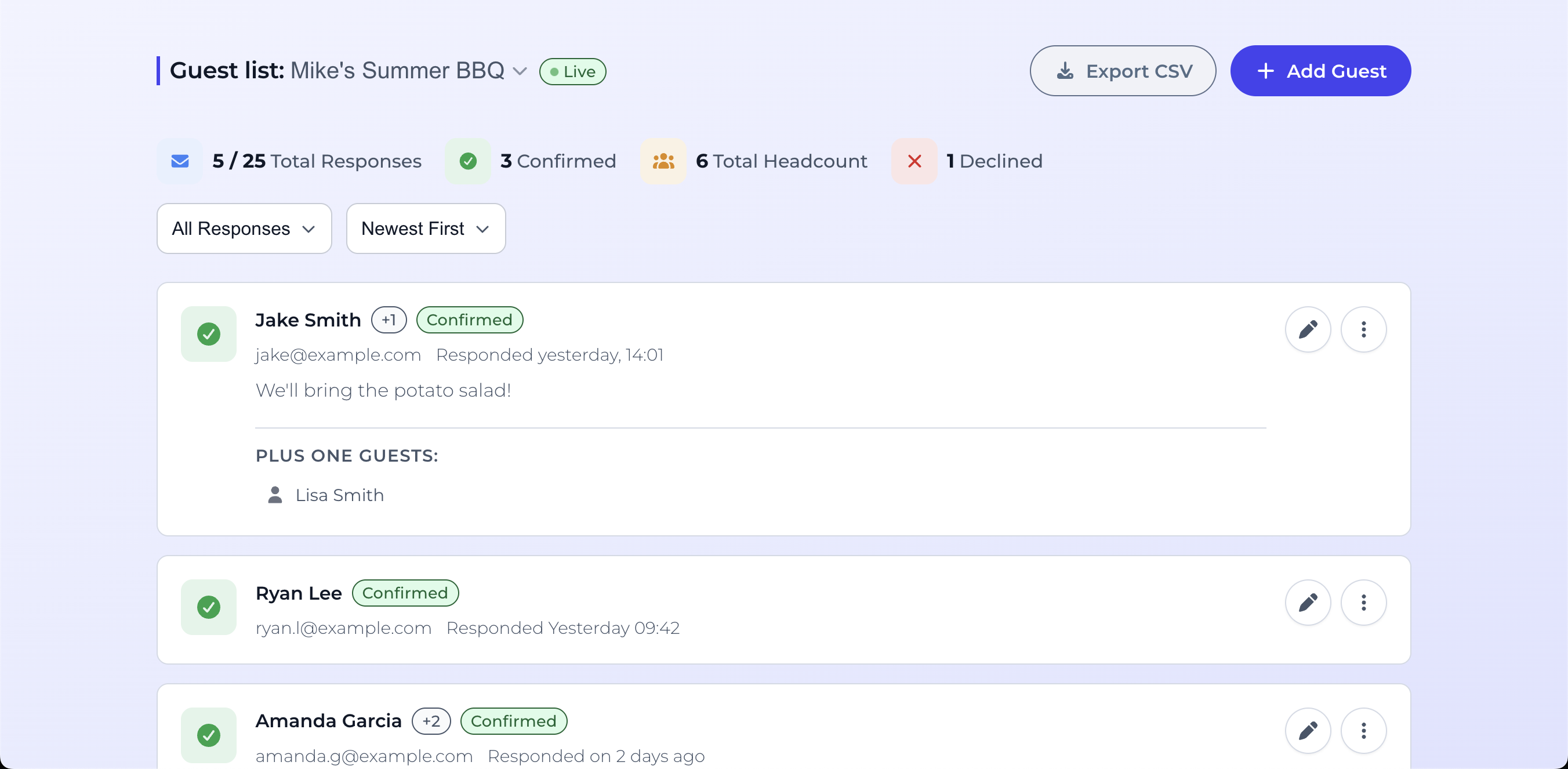Open the Newest First sort dropdown
The image size is (1568, 769).
(x=426, y=228)
